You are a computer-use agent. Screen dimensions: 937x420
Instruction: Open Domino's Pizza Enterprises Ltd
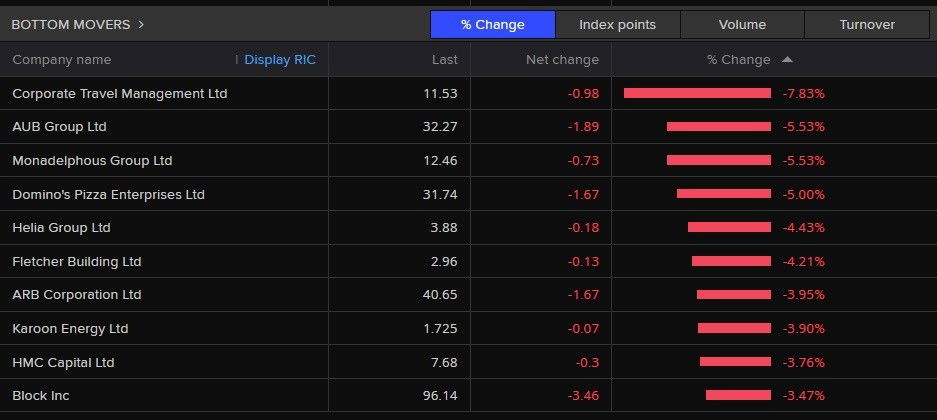pos(108,194)
